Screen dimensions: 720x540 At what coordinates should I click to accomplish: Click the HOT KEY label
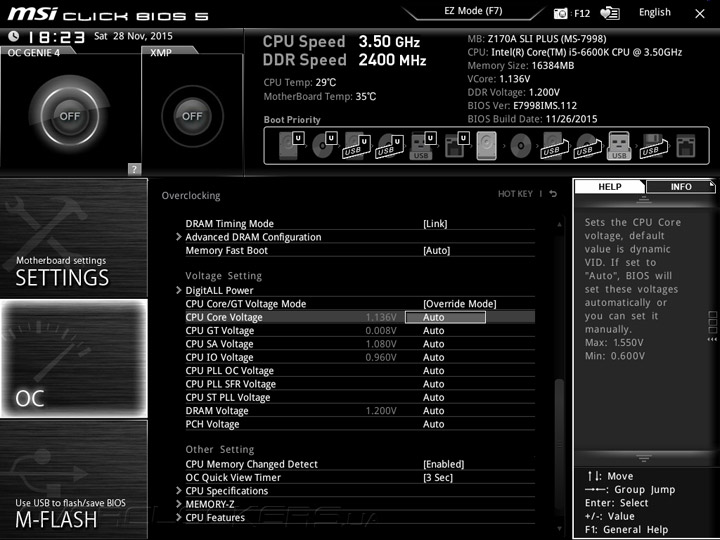[x=515, y=194]
